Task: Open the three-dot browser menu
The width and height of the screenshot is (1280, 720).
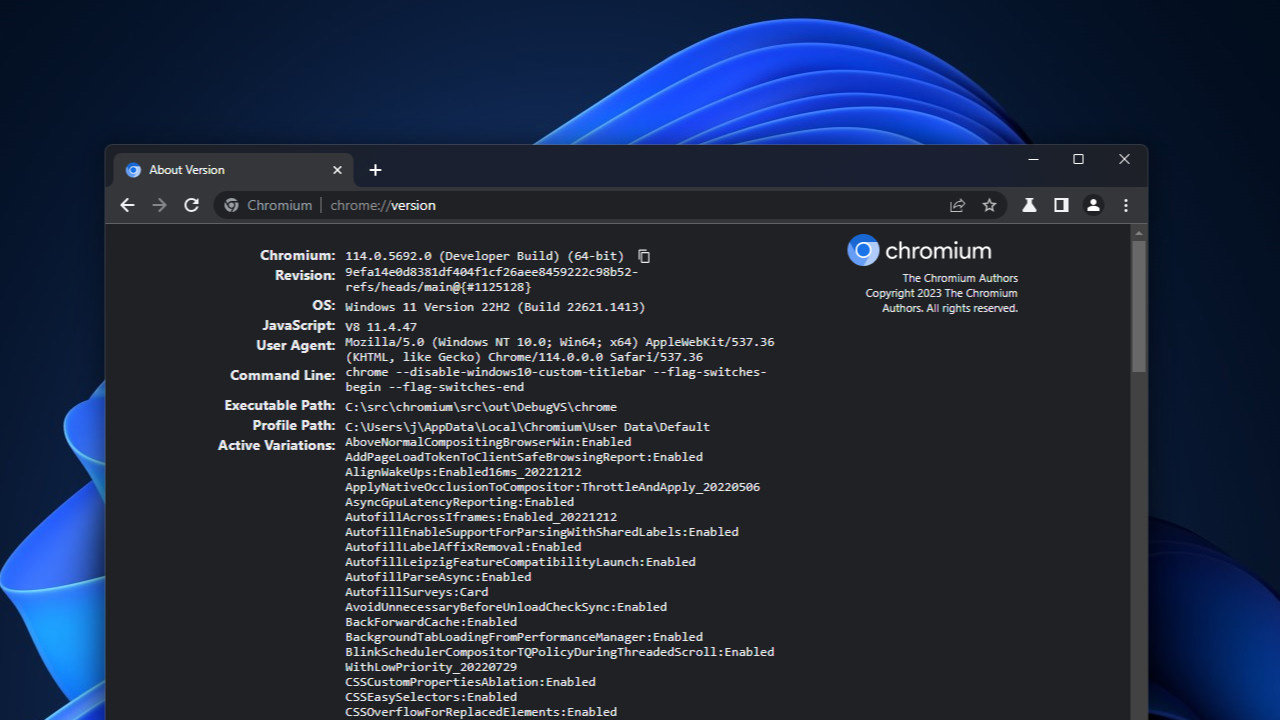Action: (x=1125, y=205)
